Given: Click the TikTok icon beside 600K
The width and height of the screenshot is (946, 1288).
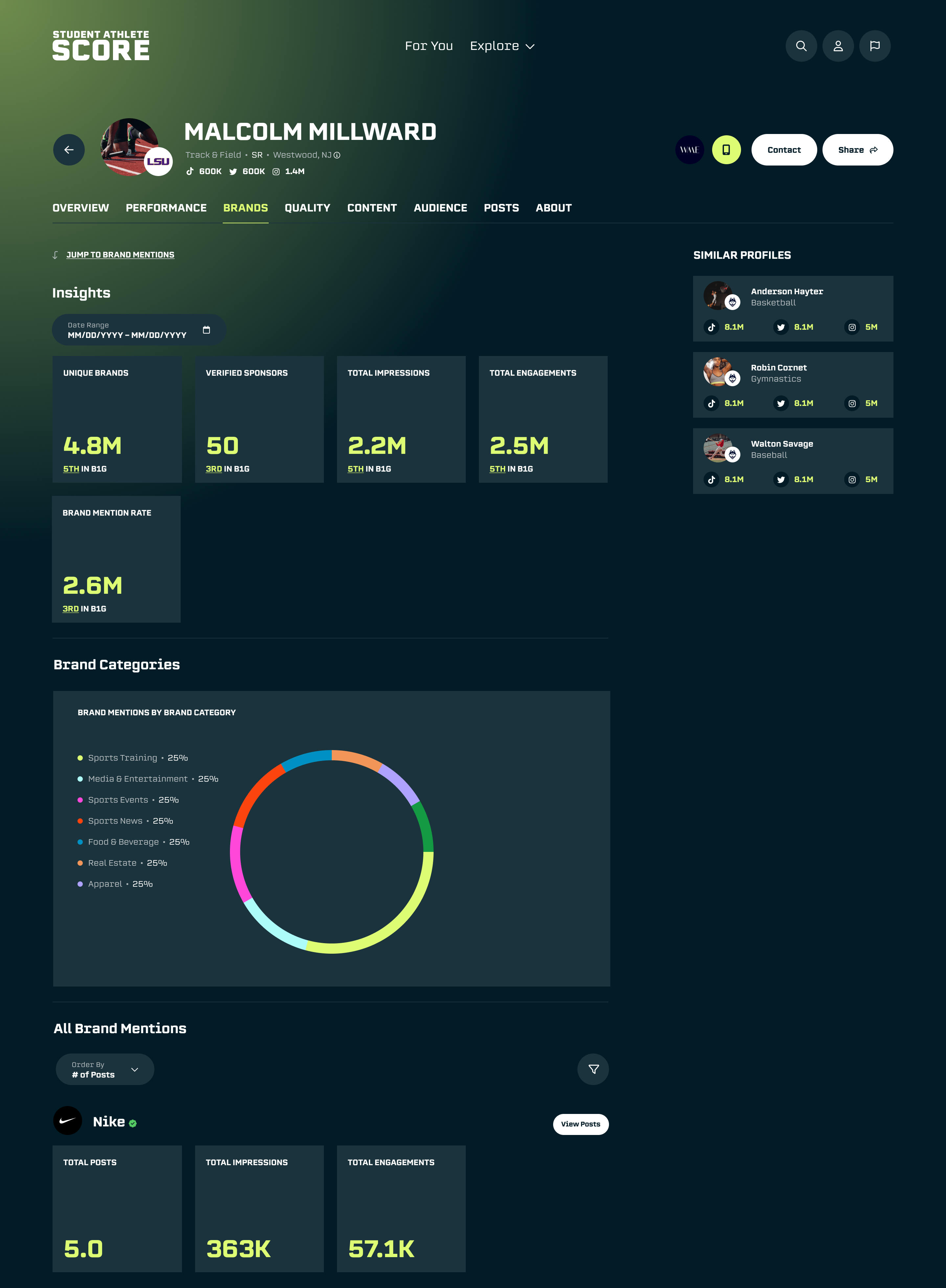Looking at the screenshot, I should click(x=190, y=171).
